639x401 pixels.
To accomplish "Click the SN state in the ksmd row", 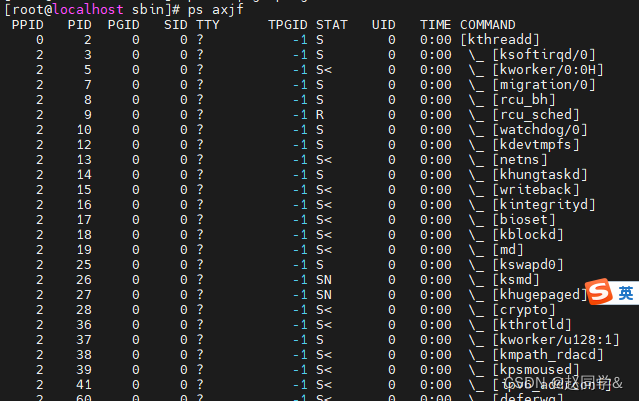I will click(x=324, y=280).
